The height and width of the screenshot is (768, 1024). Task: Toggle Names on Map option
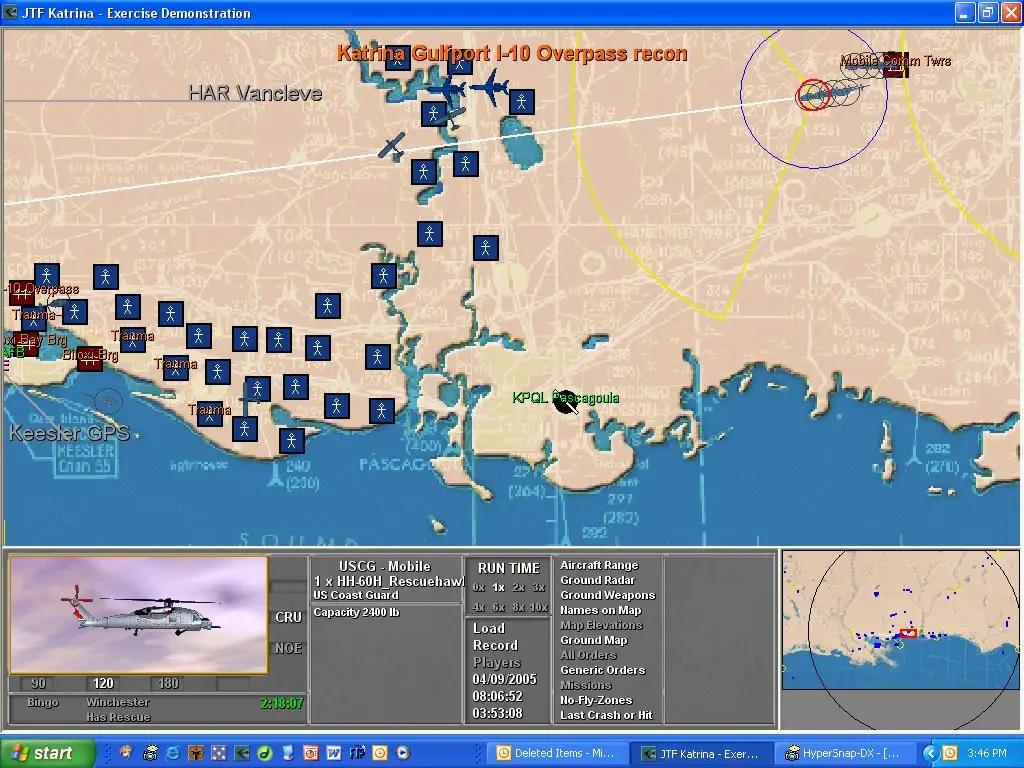click(600, 611)
